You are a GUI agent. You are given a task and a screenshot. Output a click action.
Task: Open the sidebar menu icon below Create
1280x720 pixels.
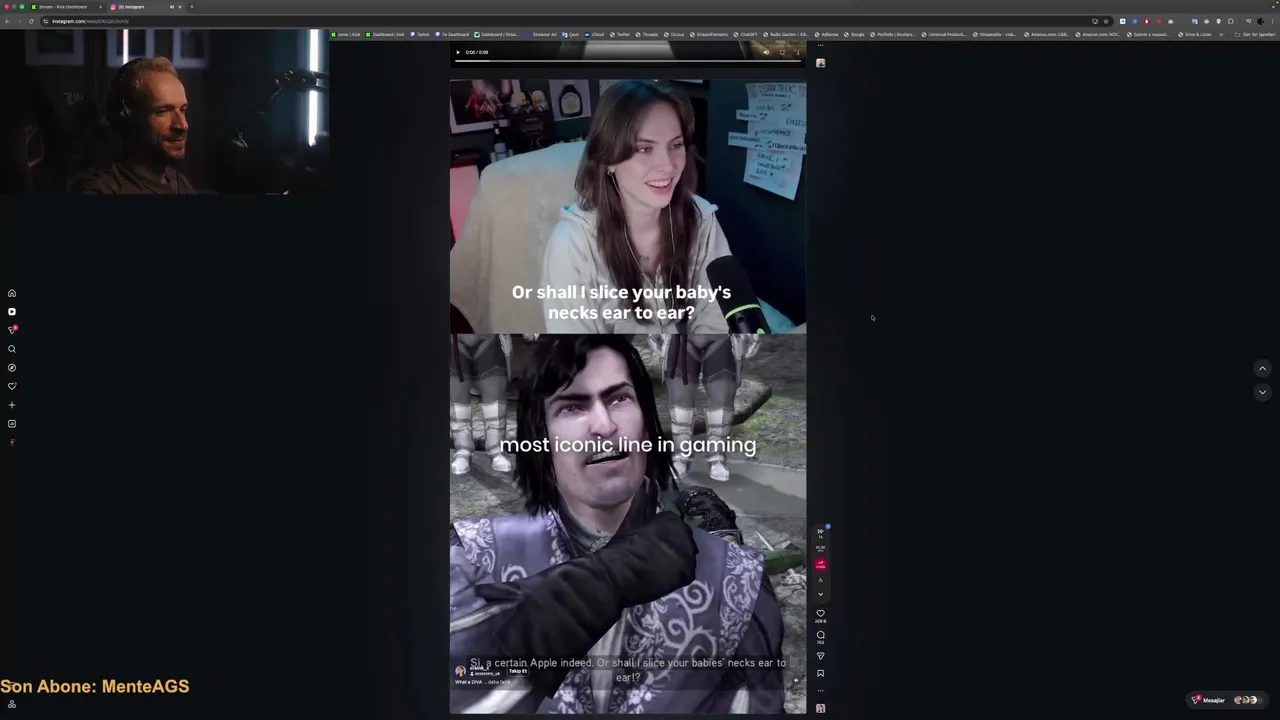(12, 424)
